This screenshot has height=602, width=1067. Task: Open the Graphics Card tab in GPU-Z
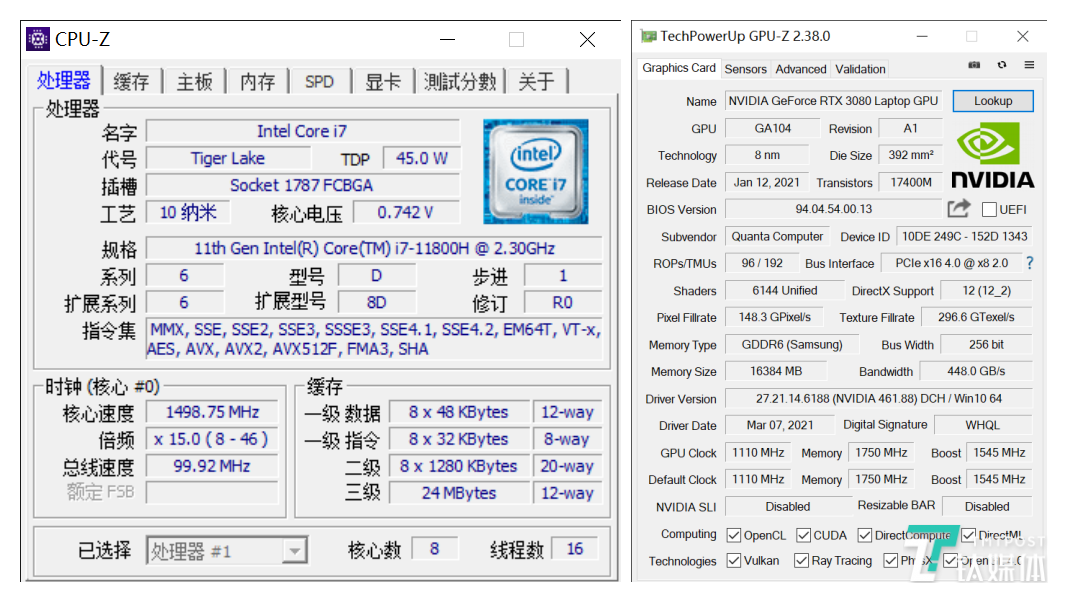tap(678, 68)
